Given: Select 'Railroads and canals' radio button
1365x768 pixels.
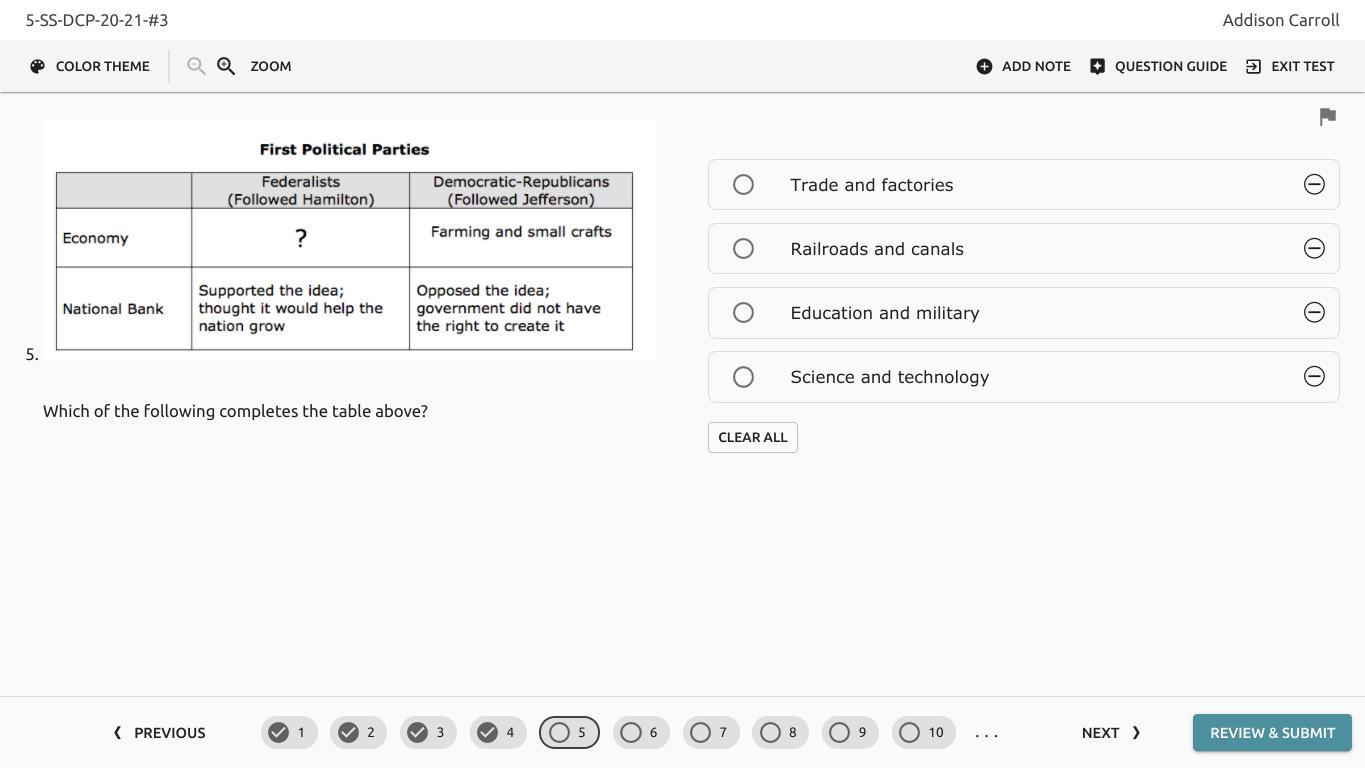Looking at the screenshot, I should pos(743,248).
